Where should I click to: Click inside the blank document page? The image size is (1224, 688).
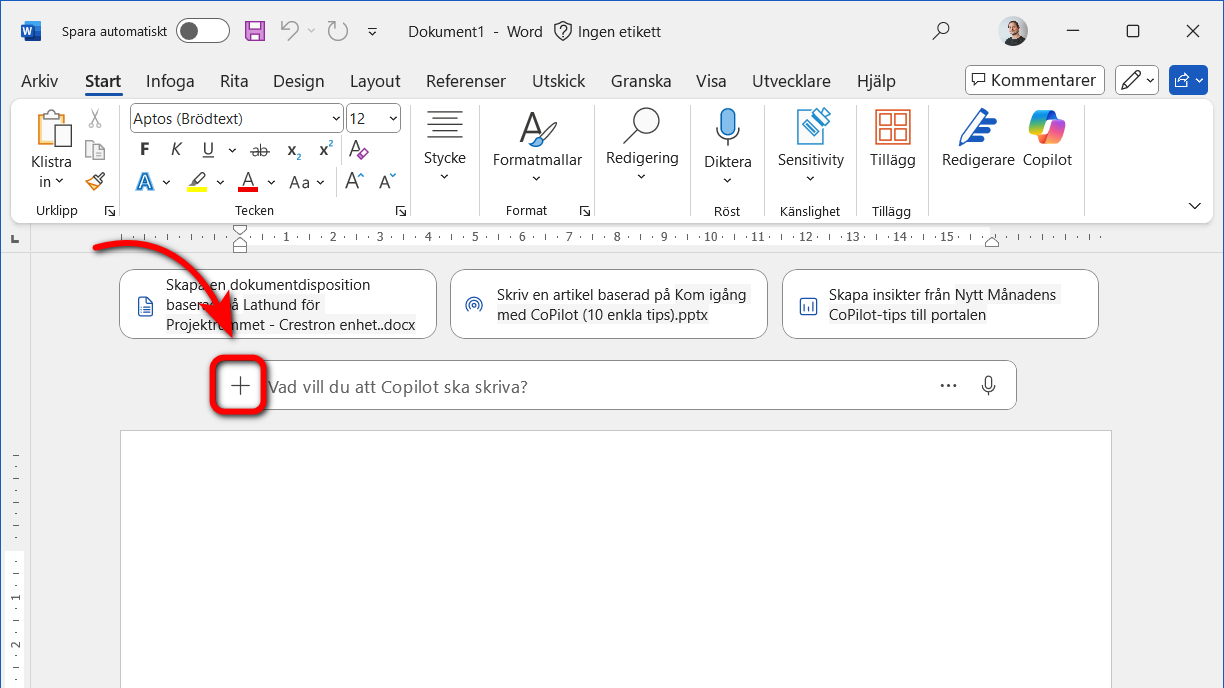click(615, 558)
